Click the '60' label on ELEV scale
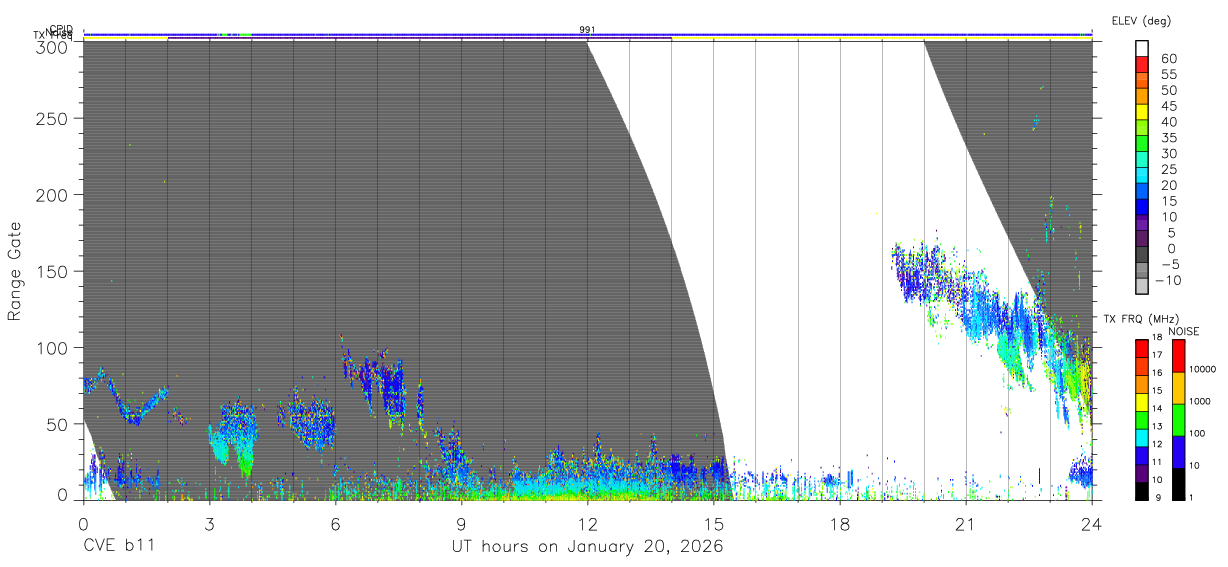 point(1168,59)
